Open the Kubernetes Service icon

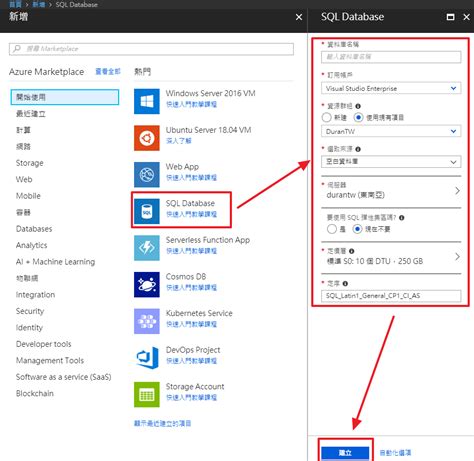pos(147,321)
